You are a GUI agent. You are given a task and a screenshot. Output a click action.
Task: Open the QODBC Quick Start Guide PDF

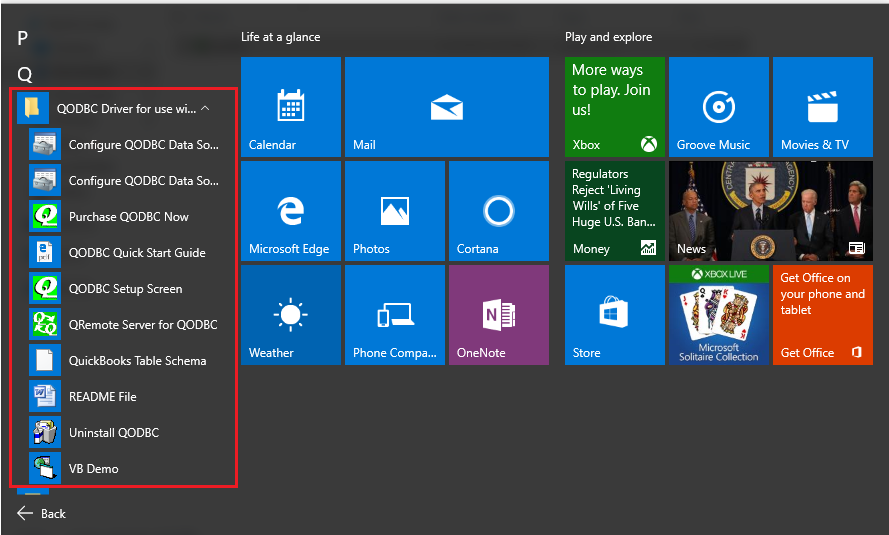[x=124, y=253]
